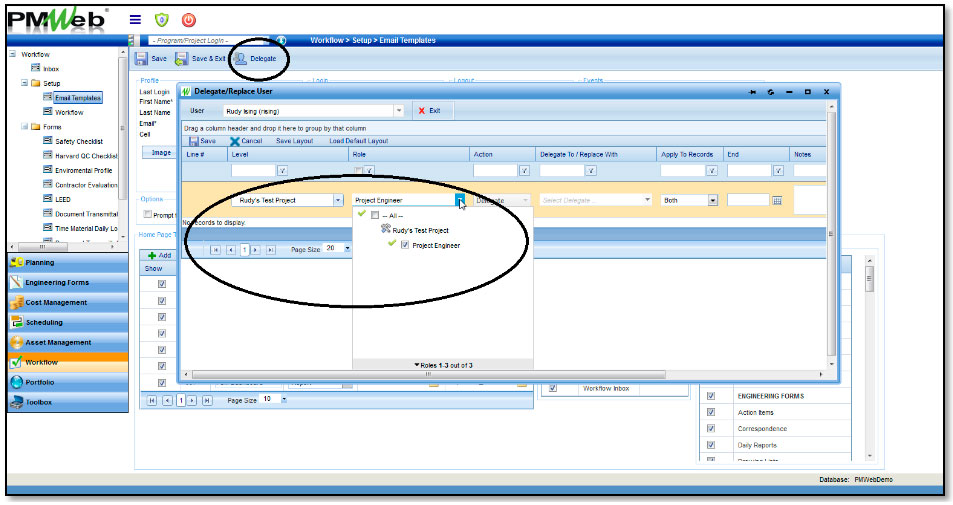Collapse the Workflow root tree node

click(x=12, y=54)
